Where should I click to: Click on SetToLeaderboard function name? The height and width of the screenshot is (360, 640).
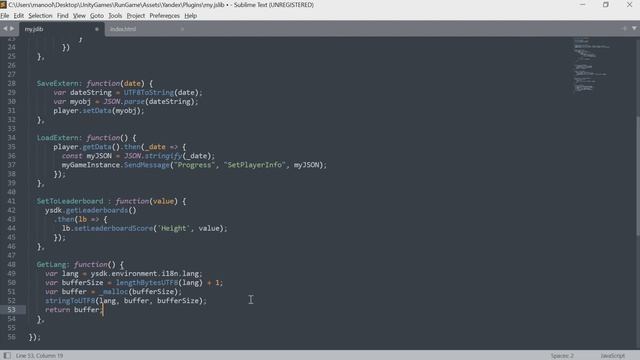pos(70,201)
